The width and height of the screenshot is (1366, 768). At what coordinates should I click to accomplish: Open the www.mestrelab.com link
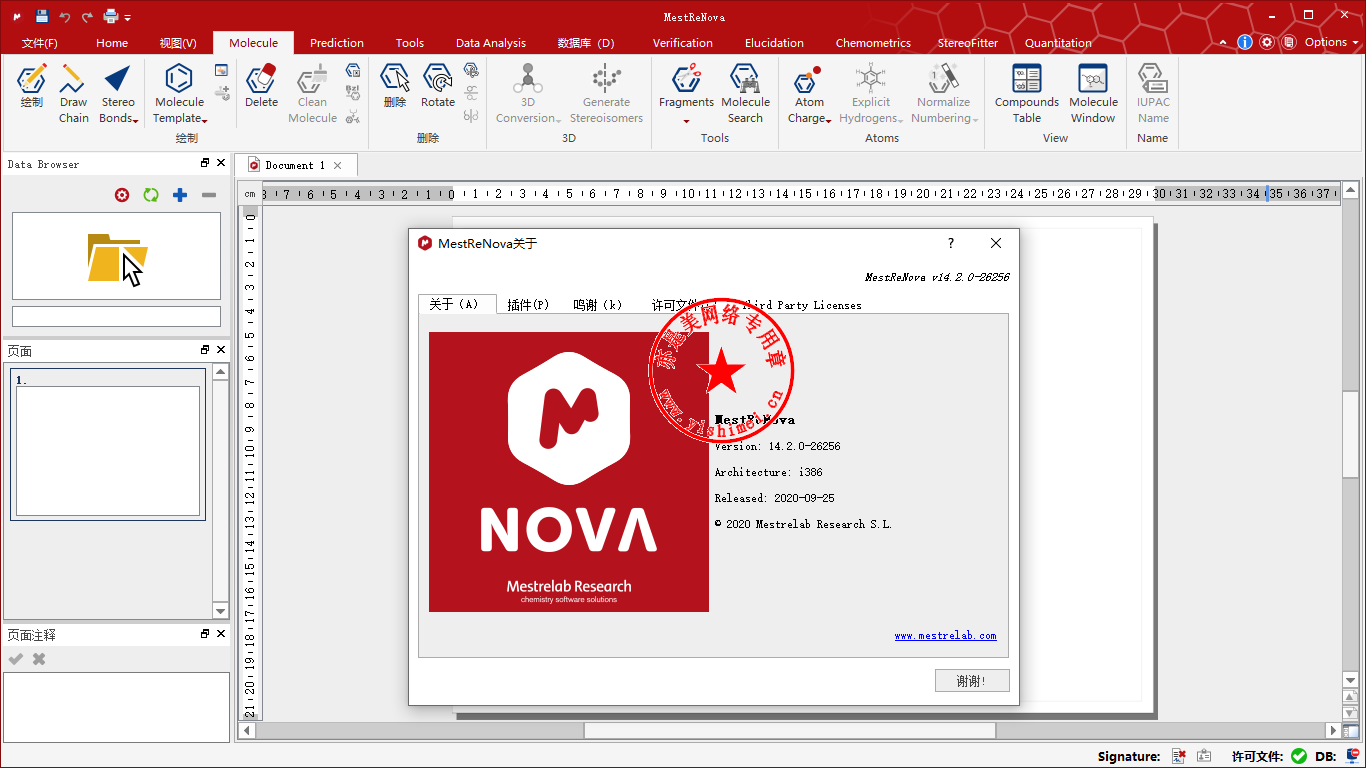pyautogui.click(x=945, y=636)
